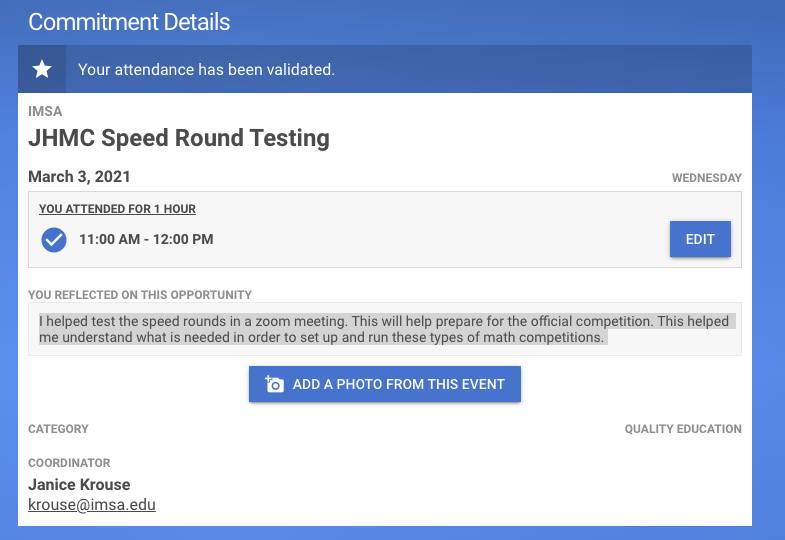Image resolution: width=785 pixels, height=540 pixels.
Task: Click the camera icon on the photo button
Action: click(x=274, y=384)
